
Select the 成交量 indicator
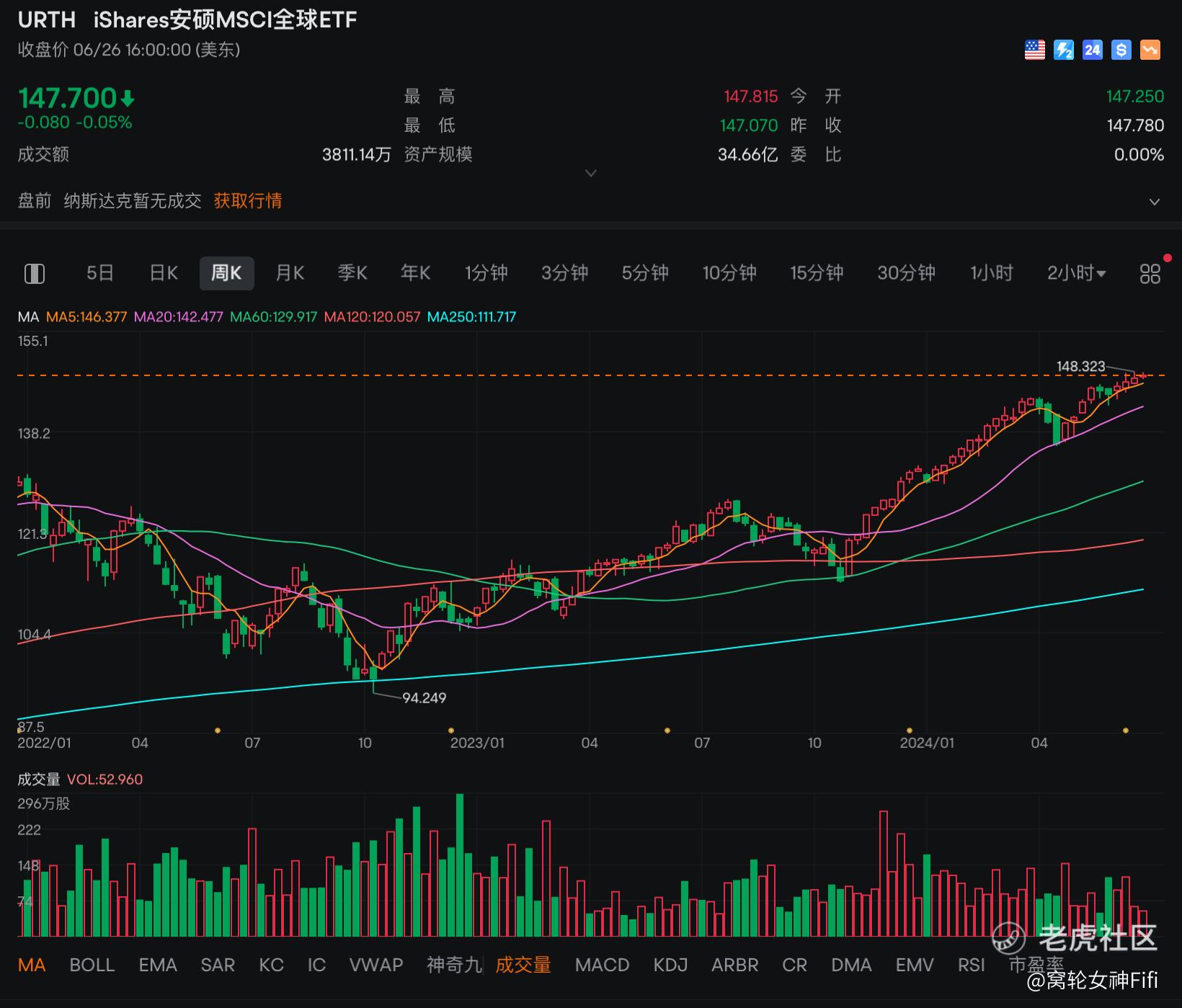coord(523,965)
